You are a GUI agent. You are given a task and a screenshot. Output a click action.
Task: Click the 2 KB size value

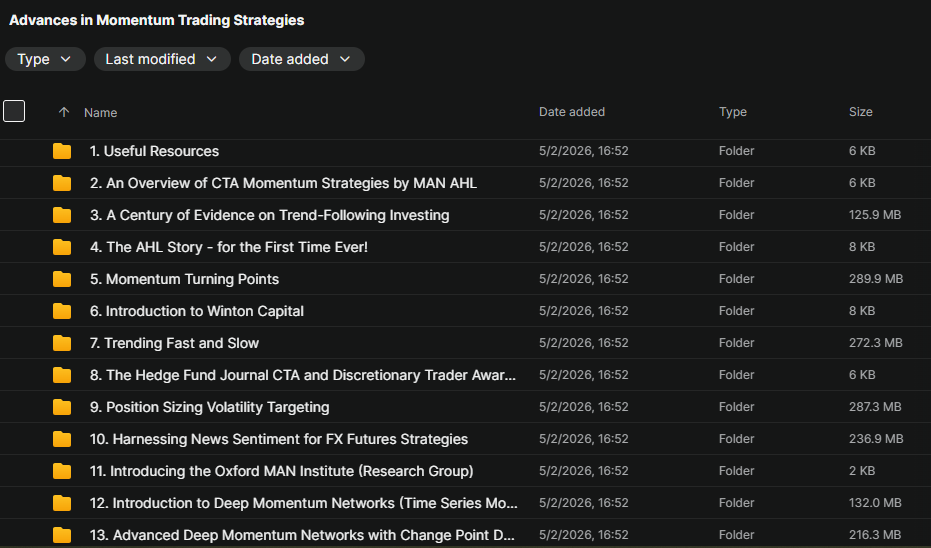click(862, 471)
